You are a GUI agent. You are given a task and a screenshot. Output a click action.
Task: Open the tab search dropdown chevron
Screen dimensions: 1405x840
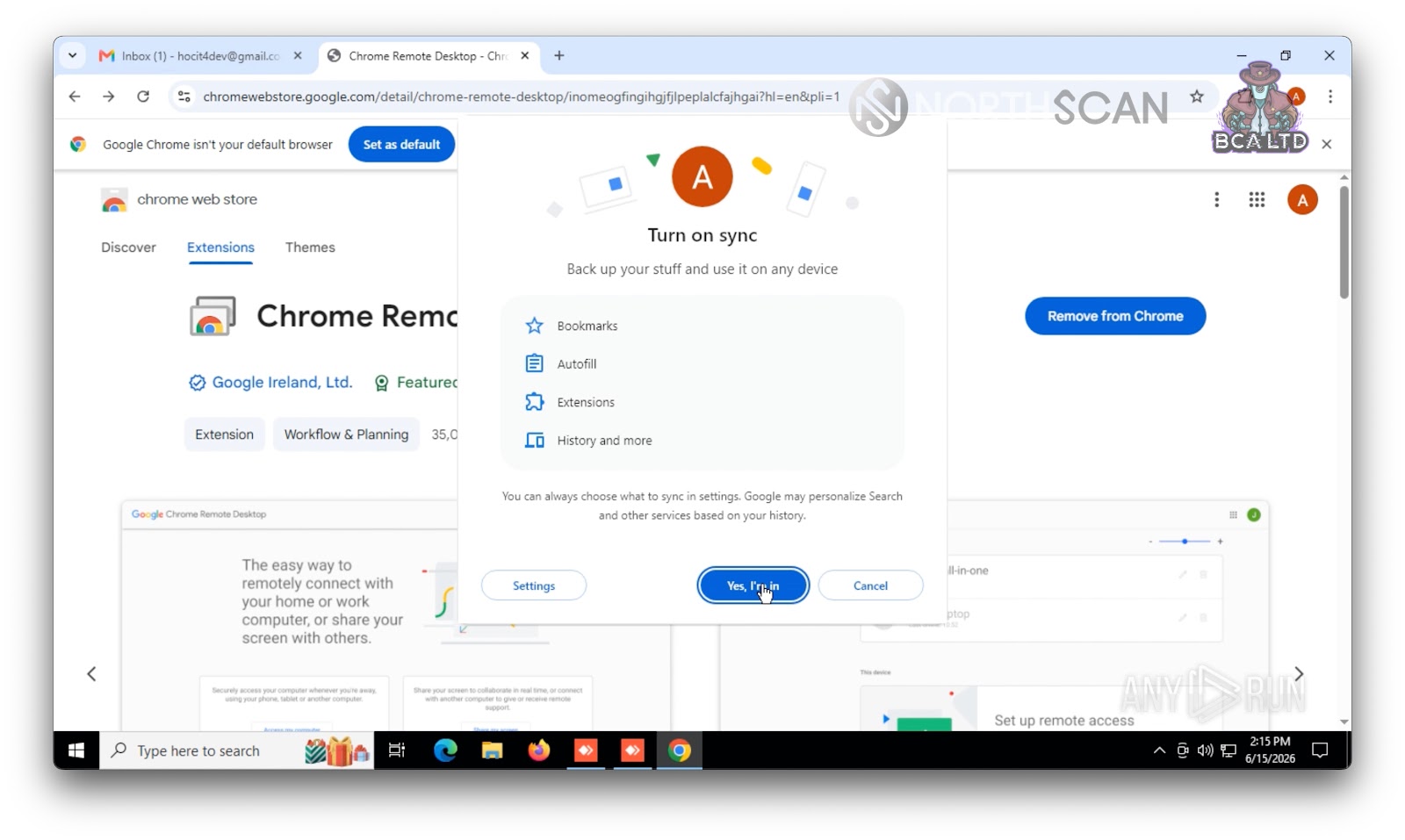pyautogui.click(x=73, y=55)
